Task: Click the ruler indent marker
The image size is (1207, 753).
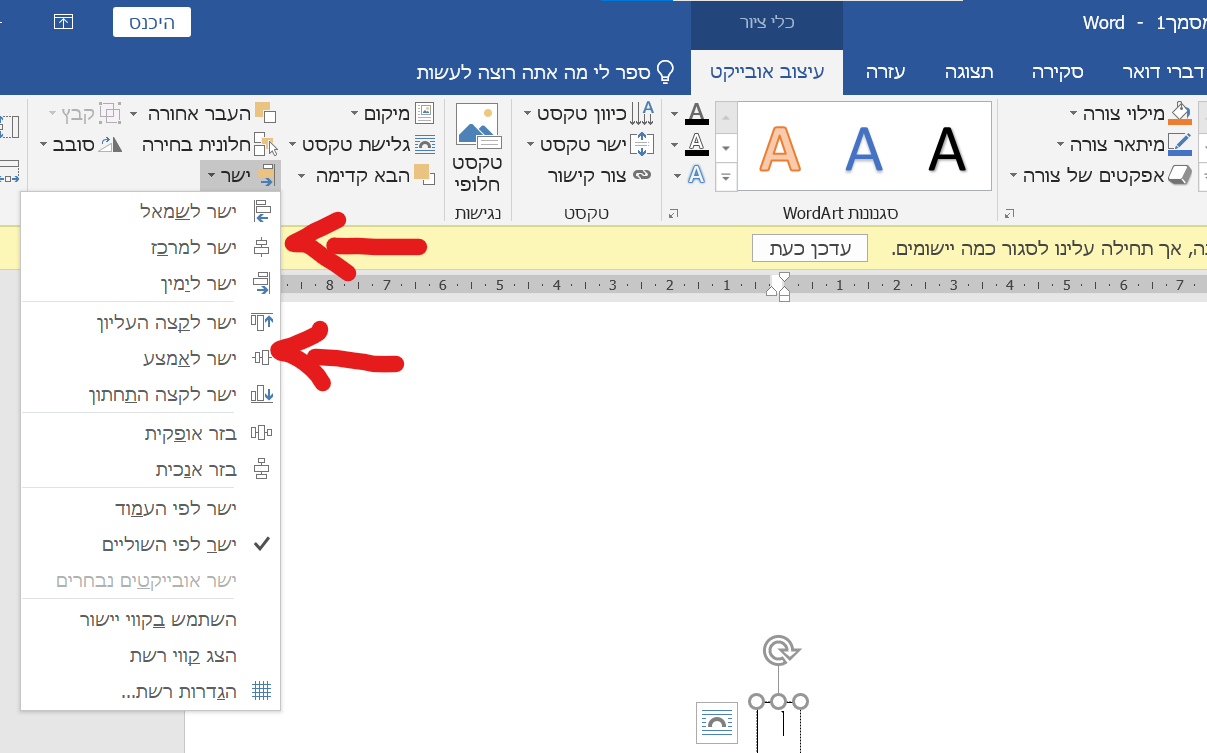Action: point(784,287)
